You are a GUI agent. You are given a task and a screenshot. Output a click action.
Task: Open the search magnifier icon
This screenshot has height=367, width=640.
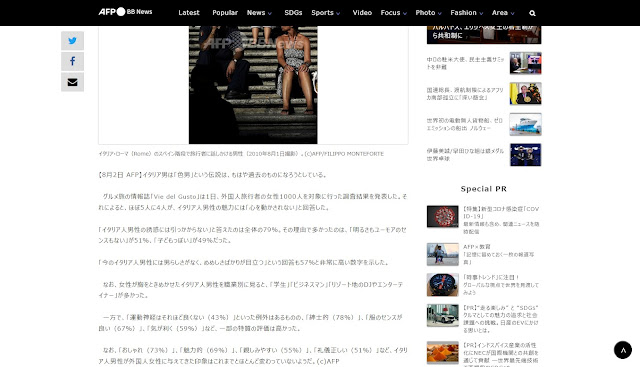pos(532,13)
